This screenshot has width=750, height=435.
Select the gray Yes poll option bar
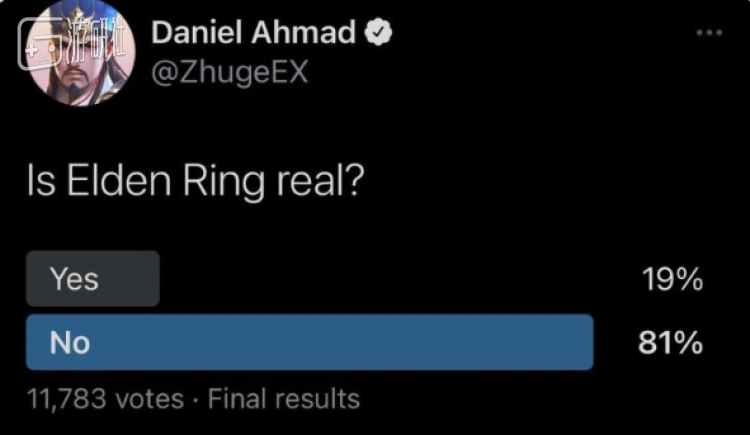92,279
